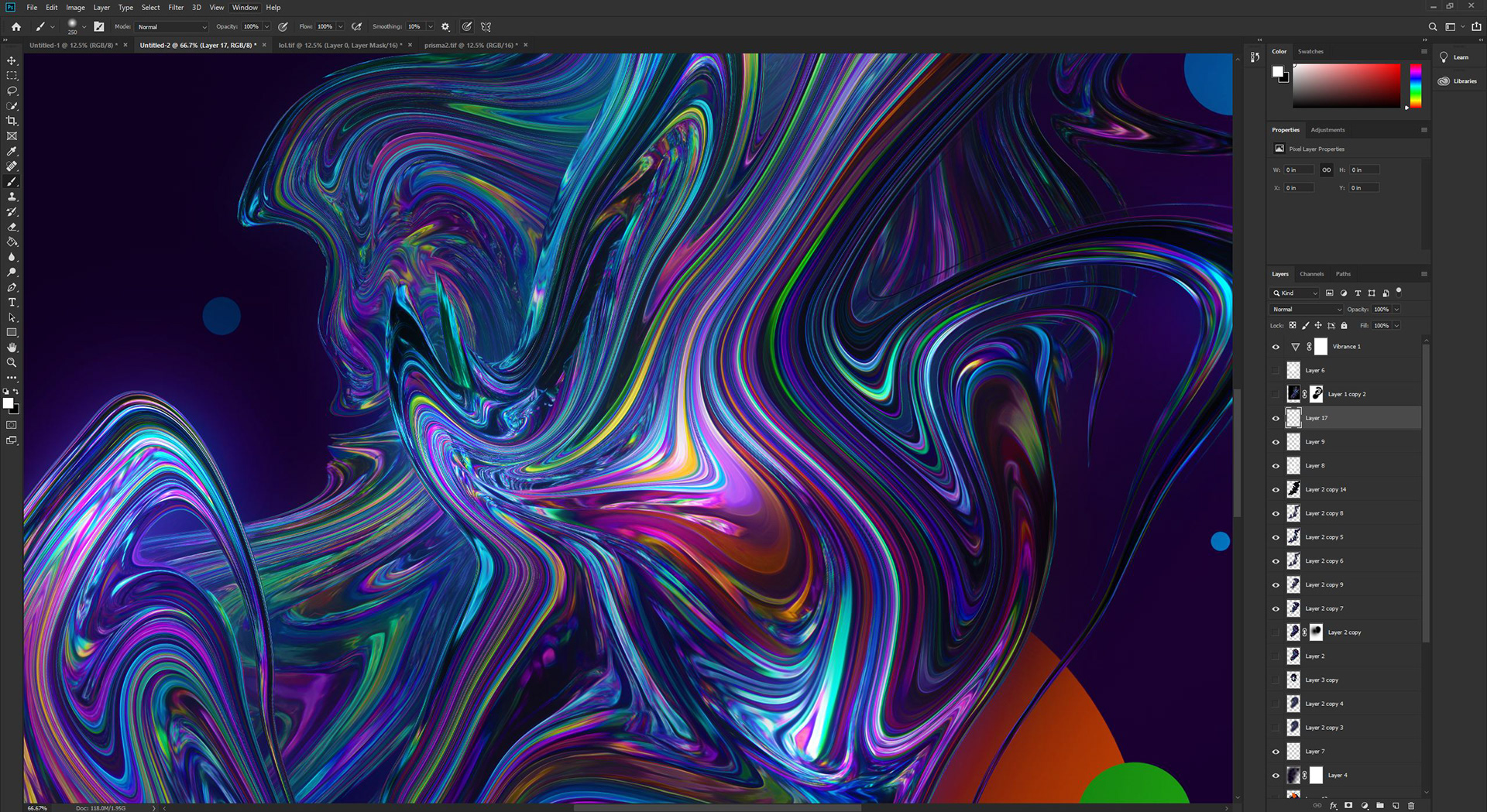Hide Layer 17 with eye icon
Image resolution: width=1487 pixels, height=812 pixels.
[1276, 418]
